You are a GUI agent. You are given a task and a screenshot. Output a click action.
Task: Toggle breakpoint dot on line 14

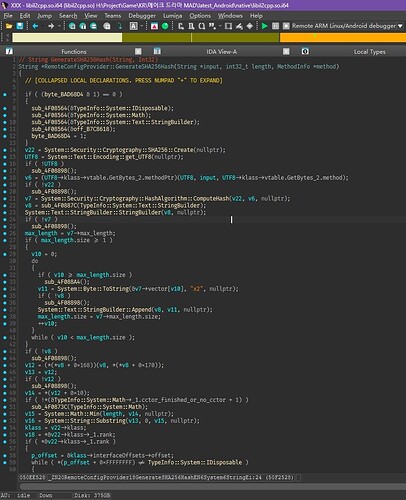pos(5,150)
